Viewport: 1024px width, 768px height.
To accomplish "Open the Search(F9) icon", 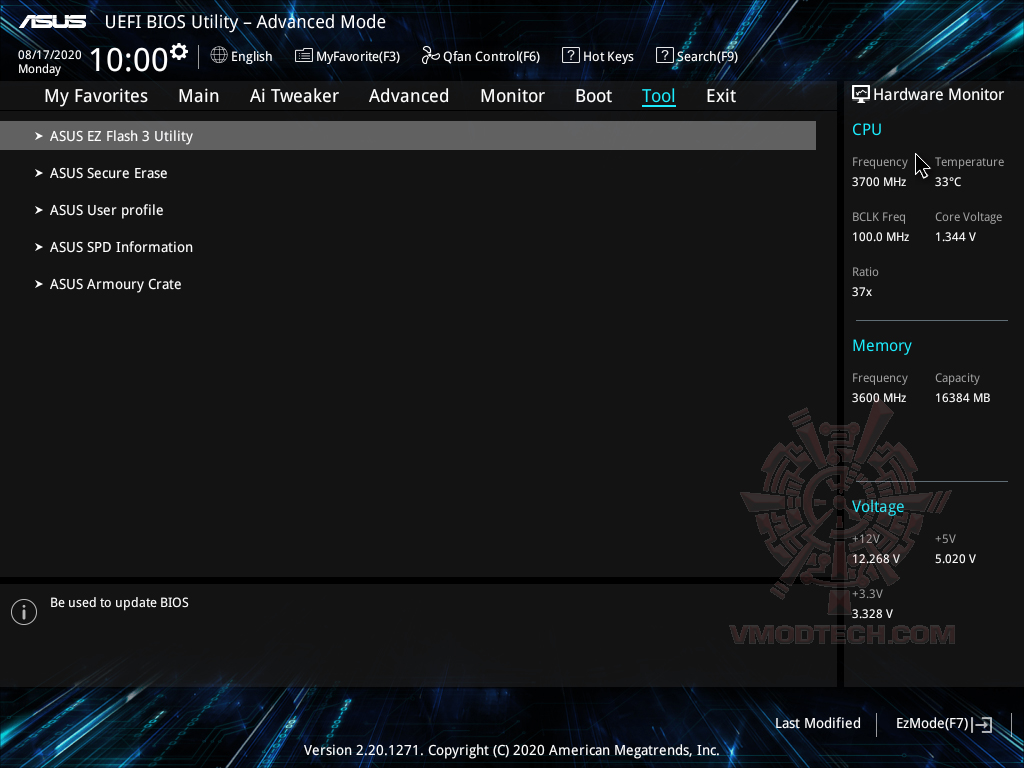I will tap(663, 56).
